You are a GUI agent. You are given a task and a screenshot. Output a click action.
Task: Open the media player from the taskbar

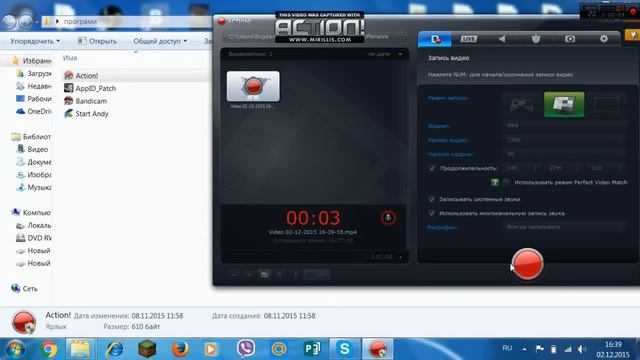click(x=211, y=349)
